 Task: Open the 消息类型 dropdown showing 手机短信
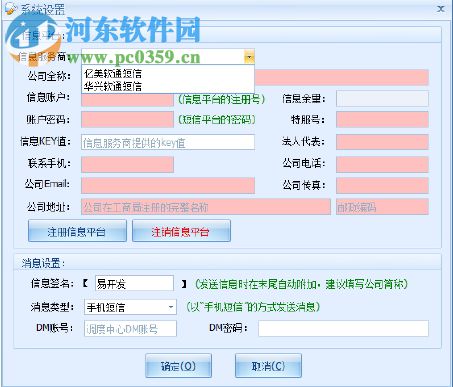tap(130, 307)
